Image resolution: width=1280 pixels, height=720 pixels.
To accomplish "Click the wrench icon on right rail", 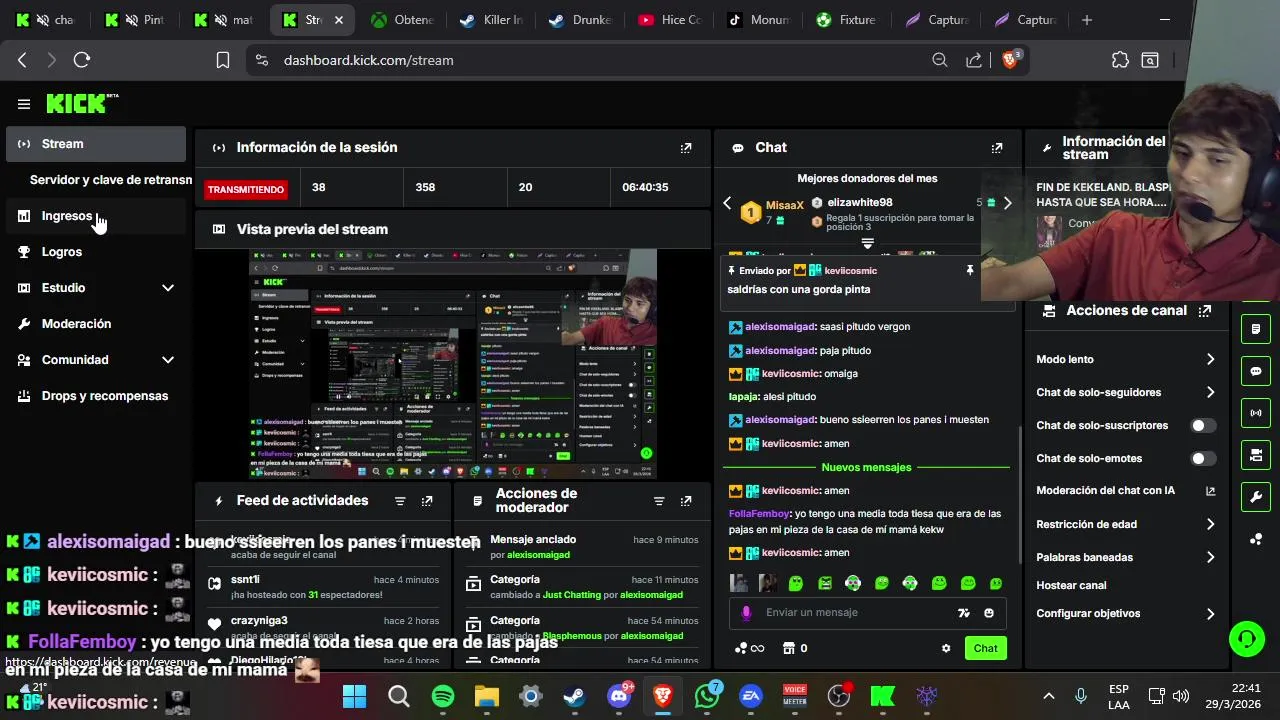I will [1256, 496].
